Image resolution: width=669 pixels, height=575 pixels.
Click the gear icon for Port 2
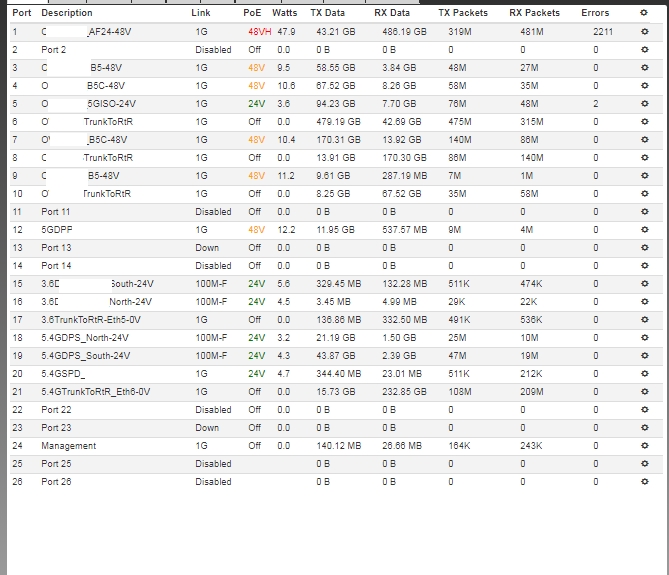[x=644, y=49]
